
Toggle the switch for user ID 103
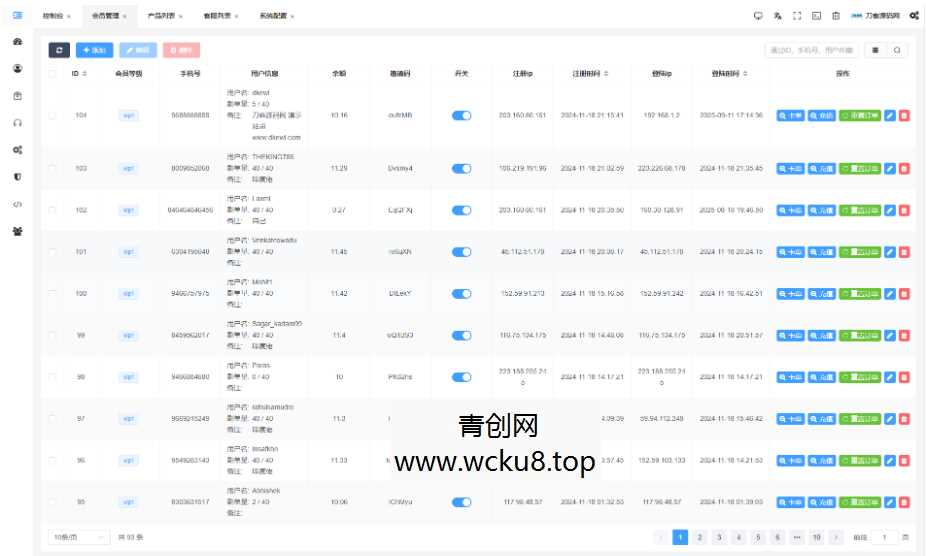461,168
